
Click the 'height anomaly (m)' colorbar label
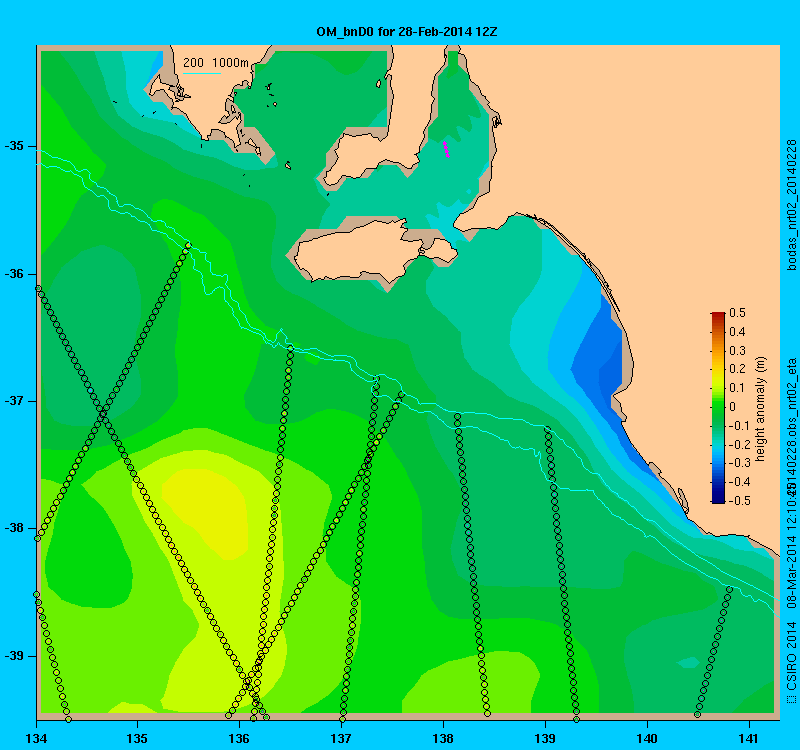point(761,409)
